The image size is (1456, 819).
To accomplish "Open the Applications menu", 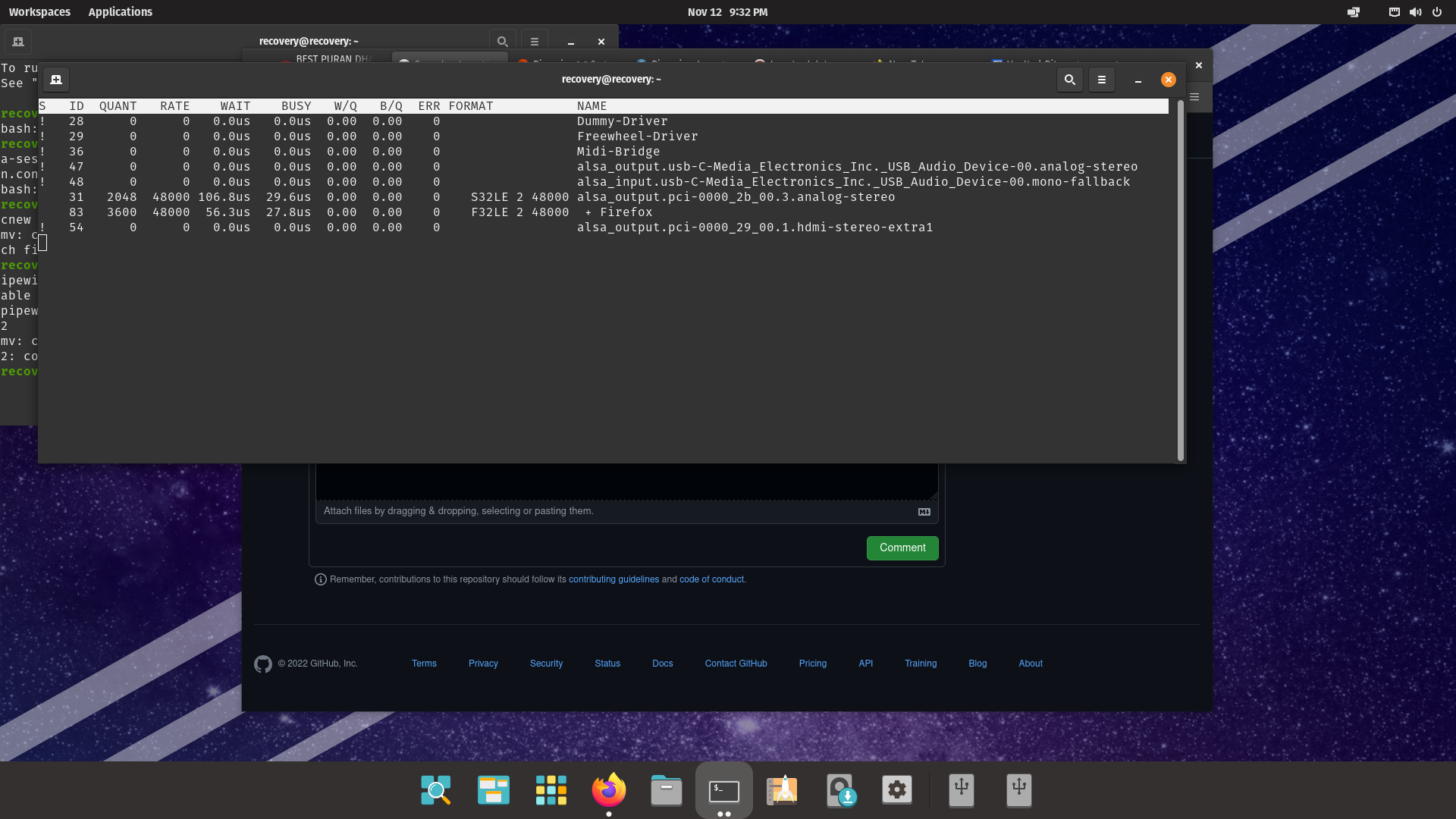I will 120,12.
